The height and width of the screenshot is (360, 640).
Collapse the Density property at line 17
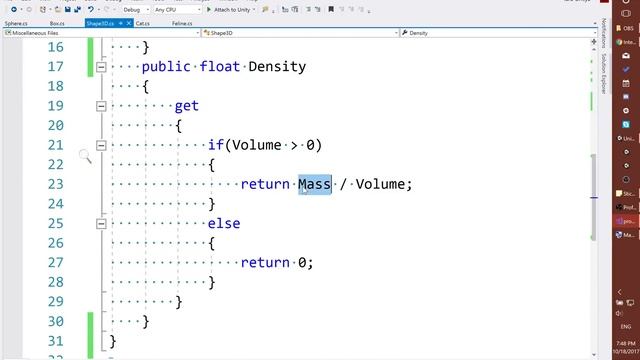[101, 67]
